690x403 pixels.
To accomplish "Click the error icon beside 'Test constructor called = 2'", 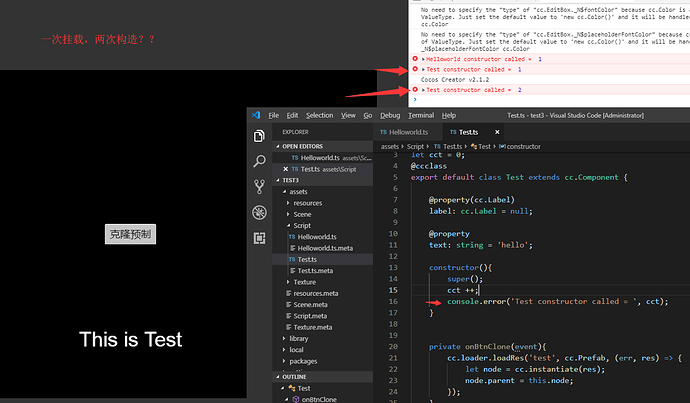I will click(415, 89).
